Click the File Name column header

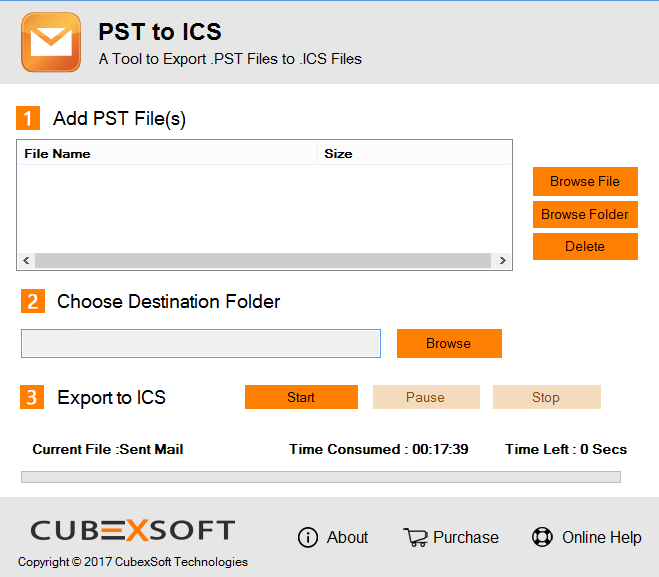[x=167, y=154]
